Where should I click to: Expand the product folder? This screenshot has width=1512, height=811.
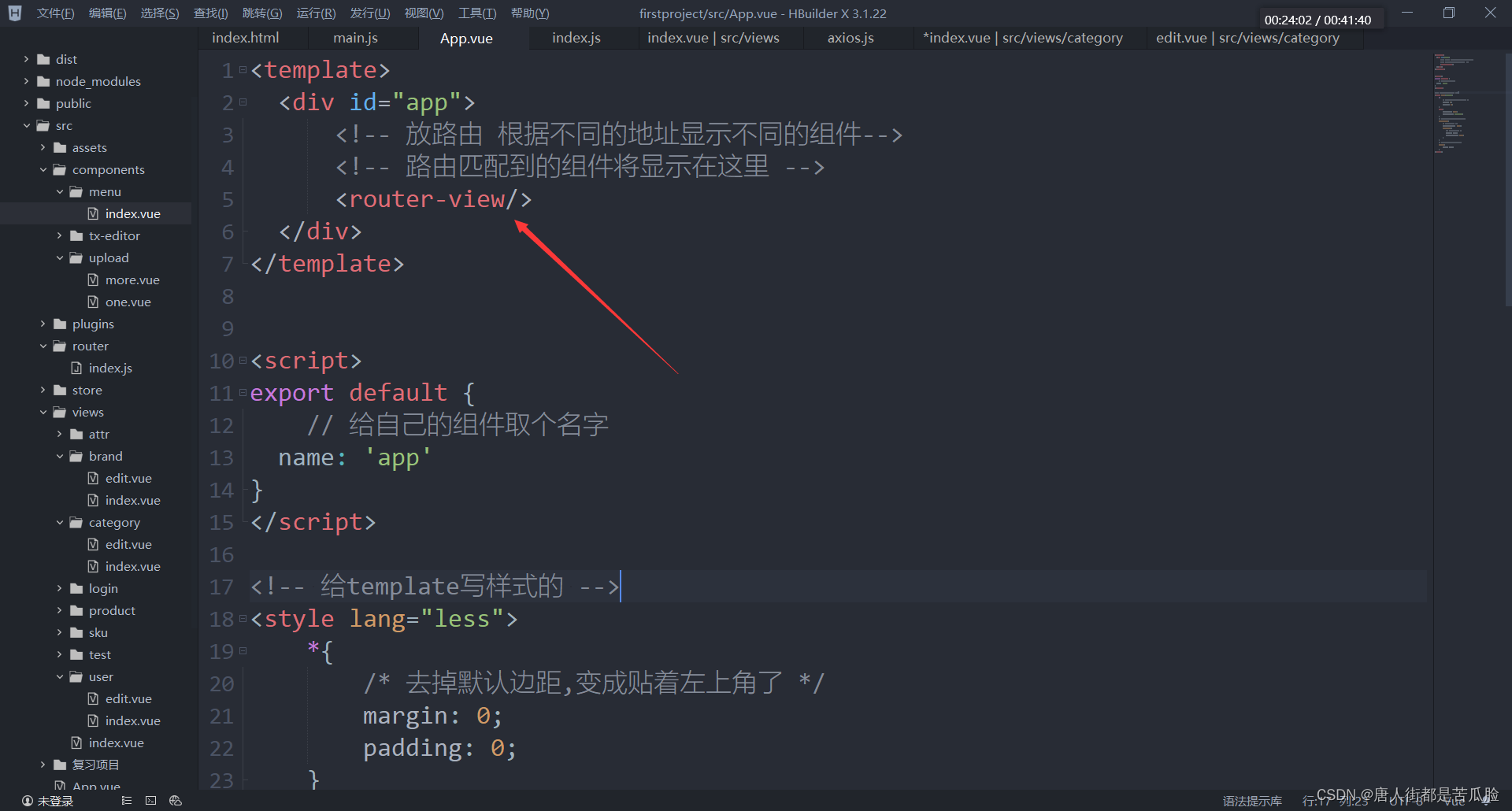click(x=59, y=610)
